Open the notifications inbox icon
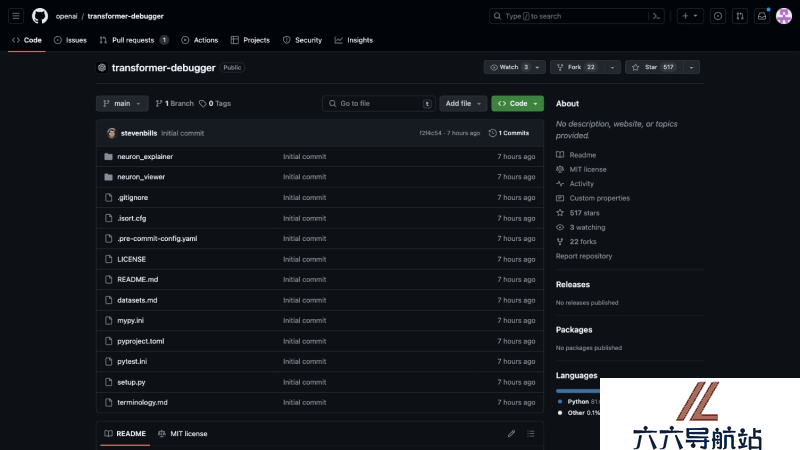 click(762, 16)
